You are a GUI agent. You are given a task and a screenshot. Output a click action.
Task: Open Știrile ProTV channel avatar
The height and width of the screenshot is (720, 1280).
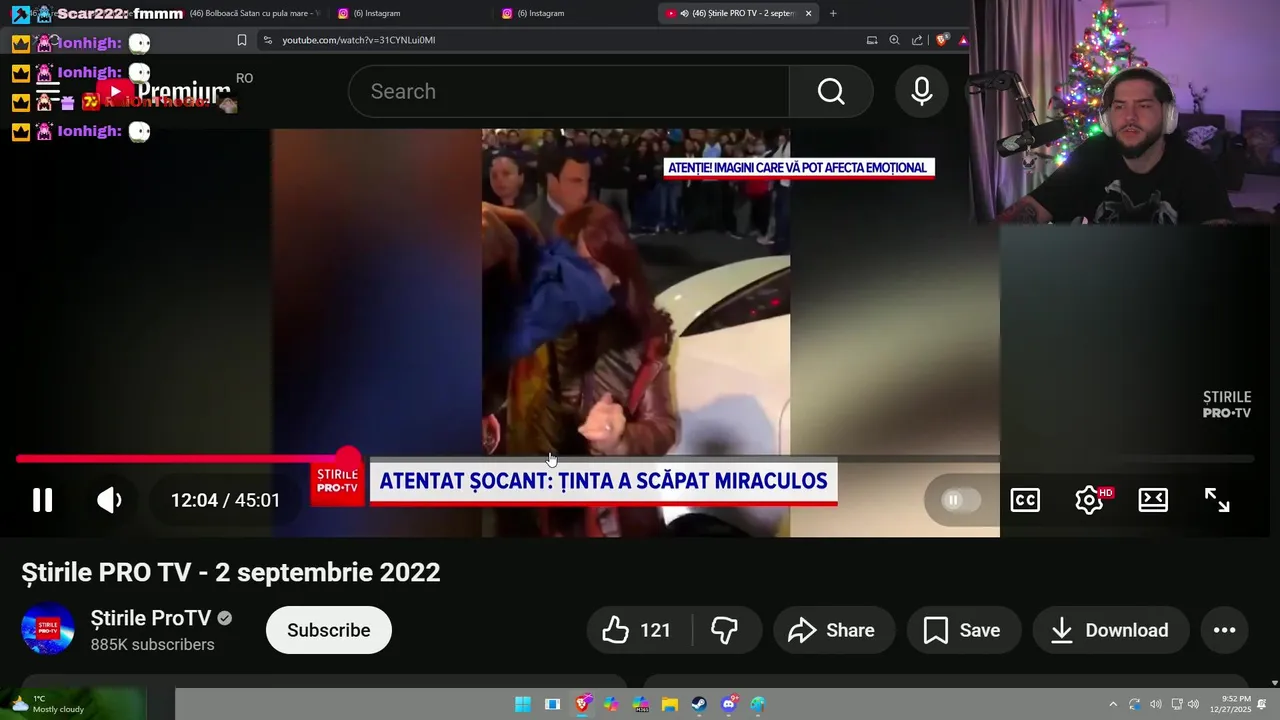tap(48, 630)
